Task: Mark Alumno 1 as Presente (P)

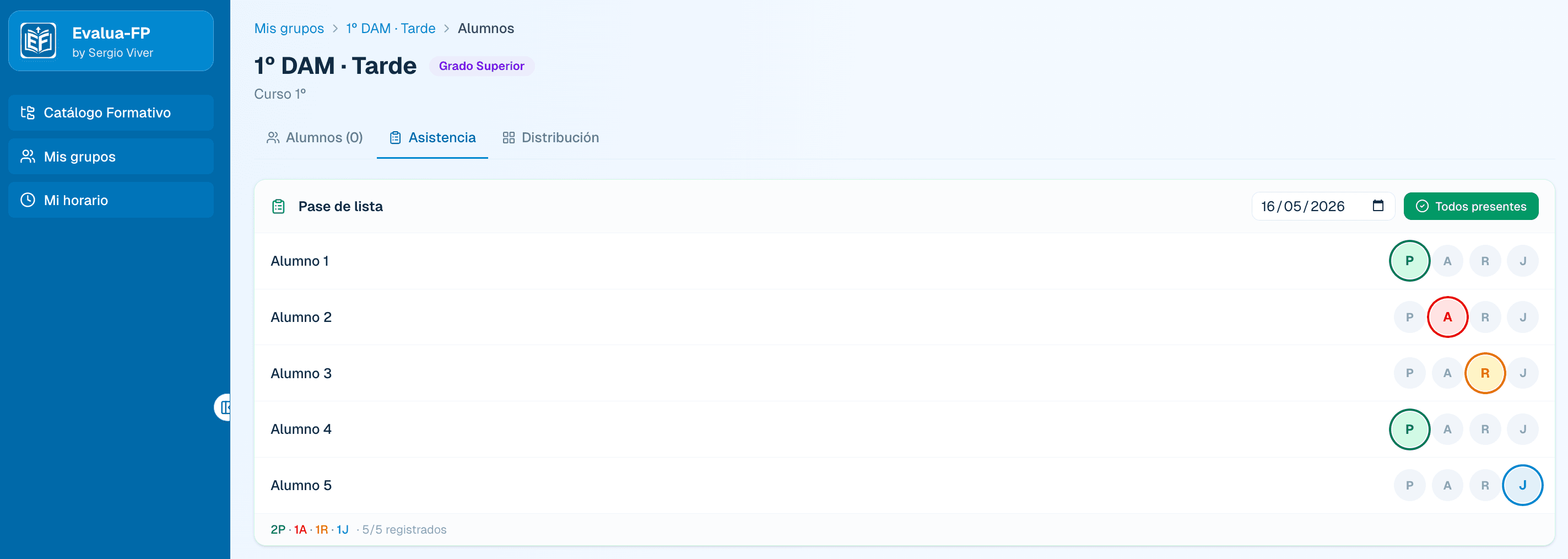Action: point(1409,261)
